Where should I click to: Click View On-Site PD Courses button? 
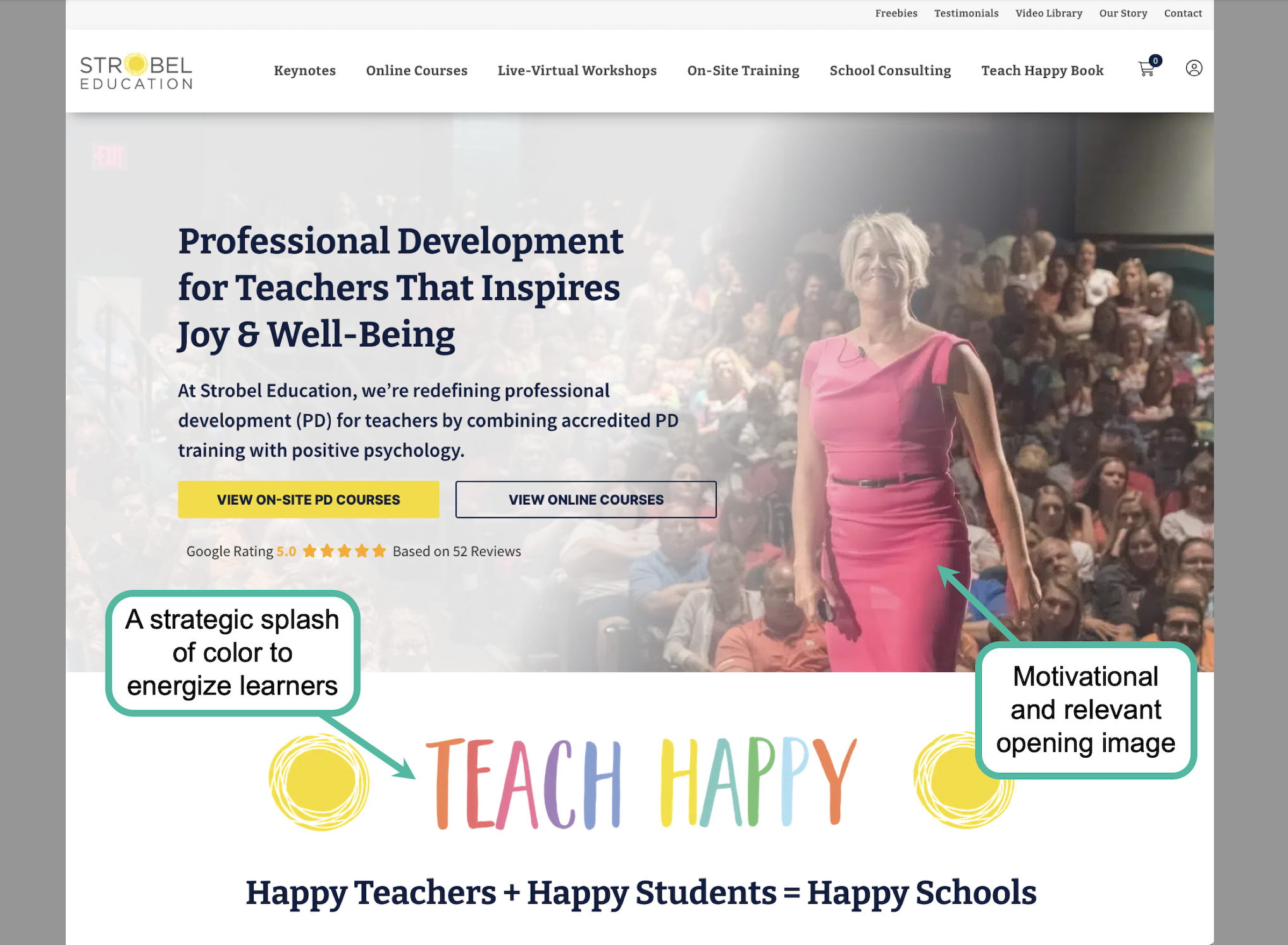[x=309, y=500]
